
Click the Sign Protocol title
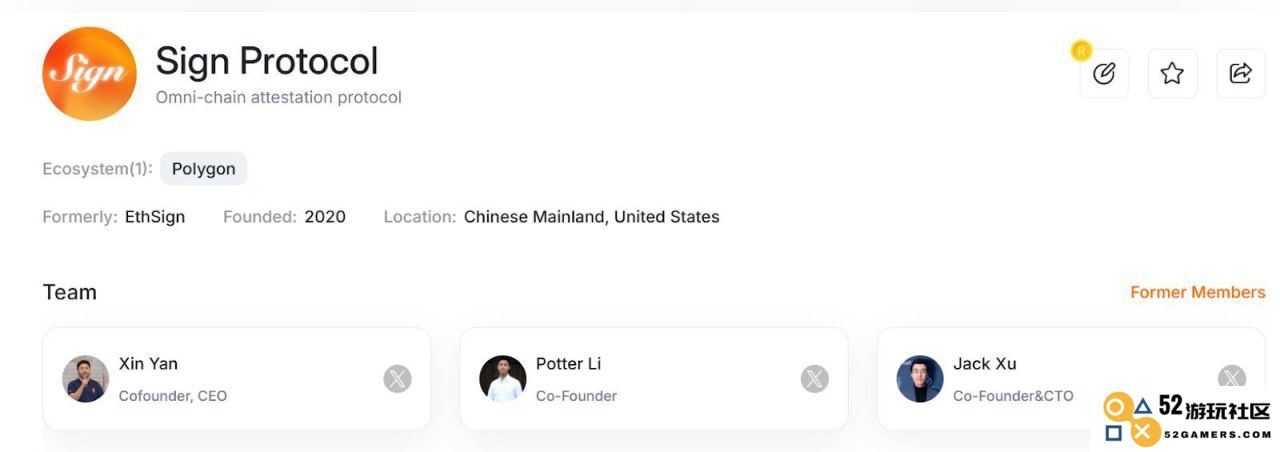(x=267, y=61)
